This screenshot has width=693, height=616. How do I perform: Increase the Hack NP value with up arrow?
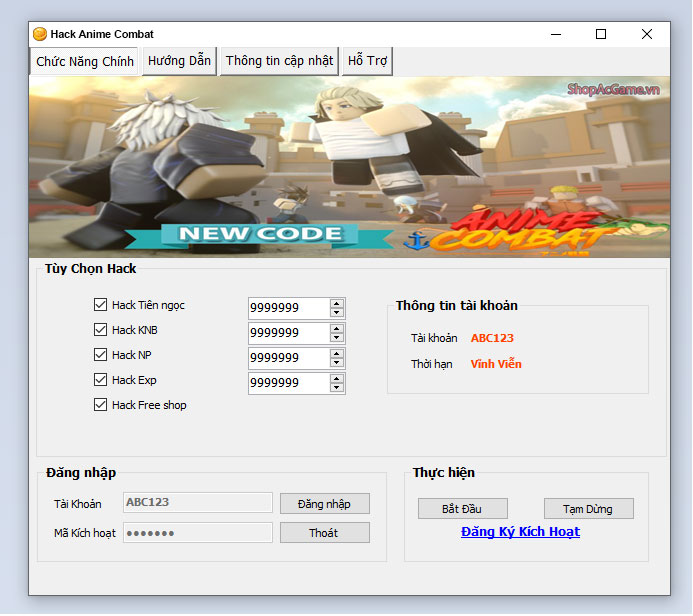click(337, 354)
